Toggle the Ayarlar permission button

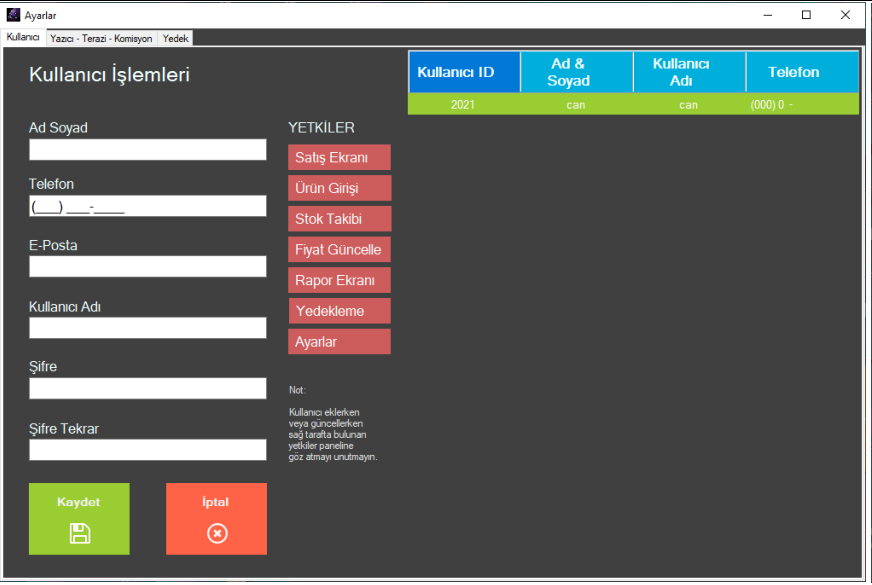coord(339,342)
